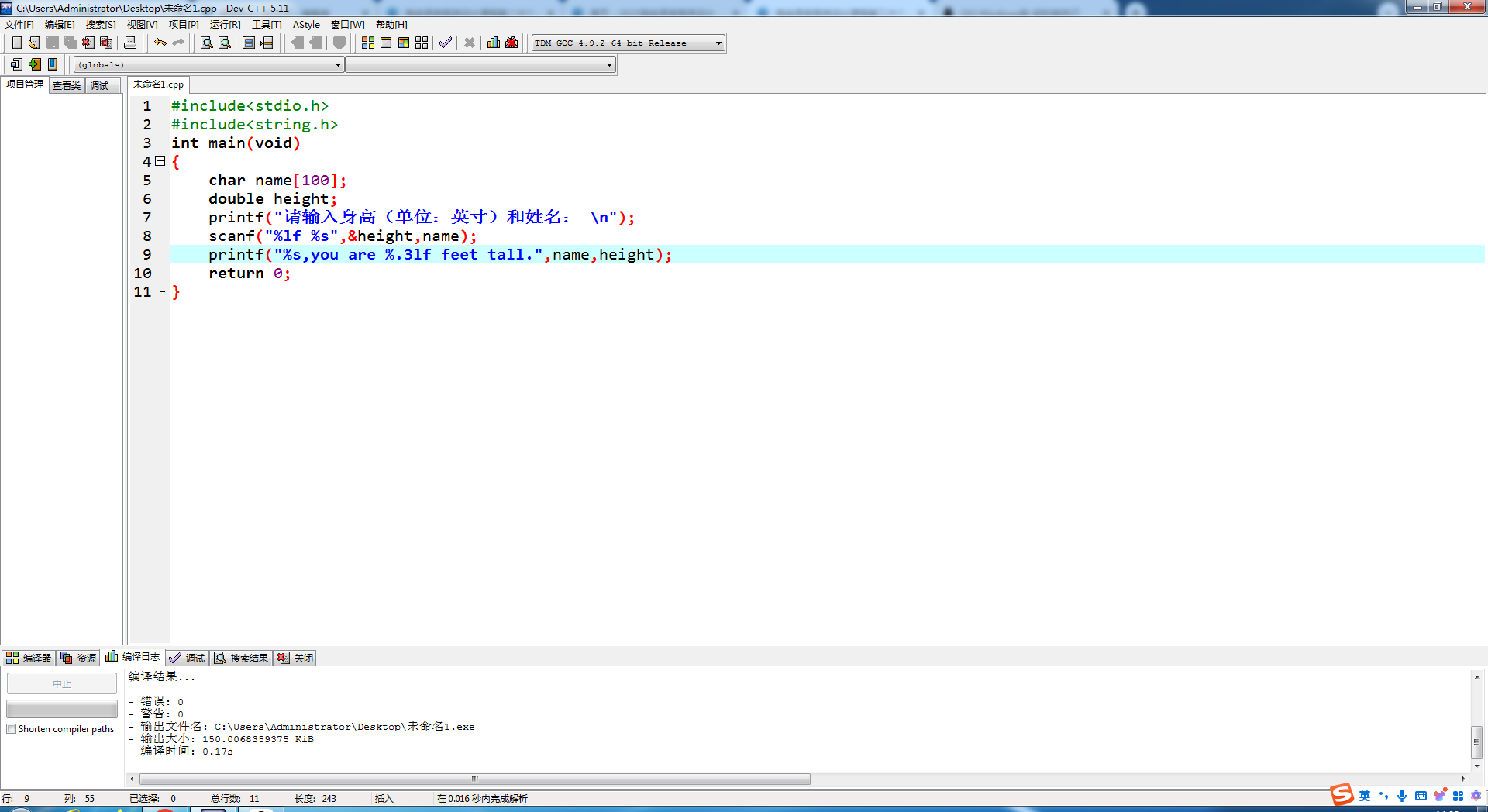The image size is (1488, 812).
Task: Click the 关闭 bottom panel tab
Action: tap(295, 658)
